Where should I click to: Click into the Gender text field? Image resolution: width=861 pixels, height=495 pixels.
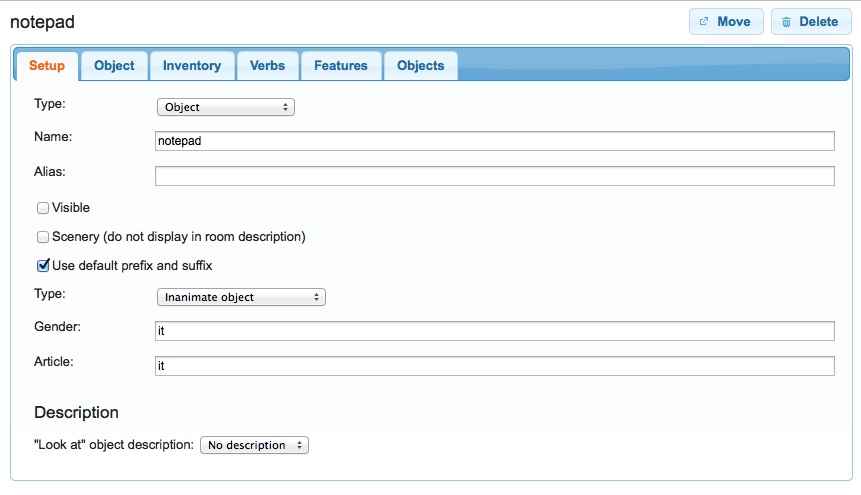[495, 331]
